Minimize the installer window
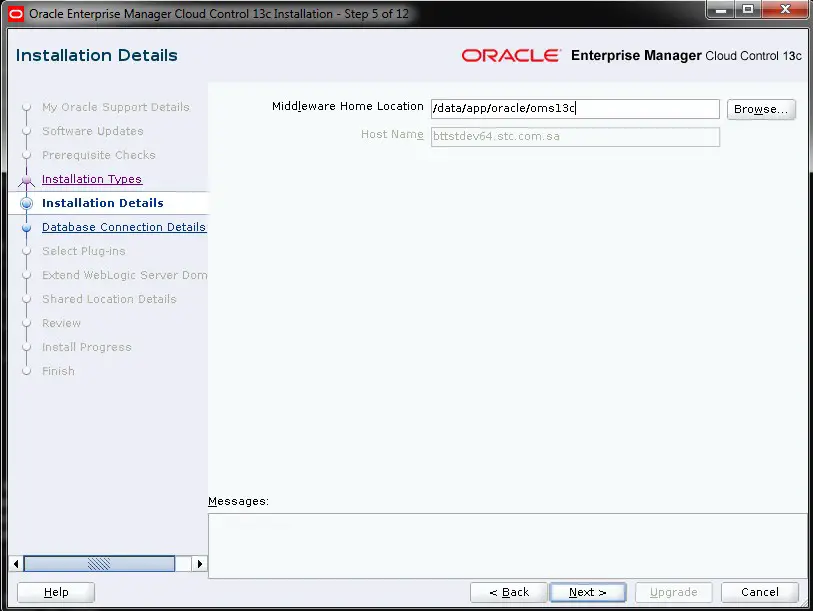 (x=721, y=9)
